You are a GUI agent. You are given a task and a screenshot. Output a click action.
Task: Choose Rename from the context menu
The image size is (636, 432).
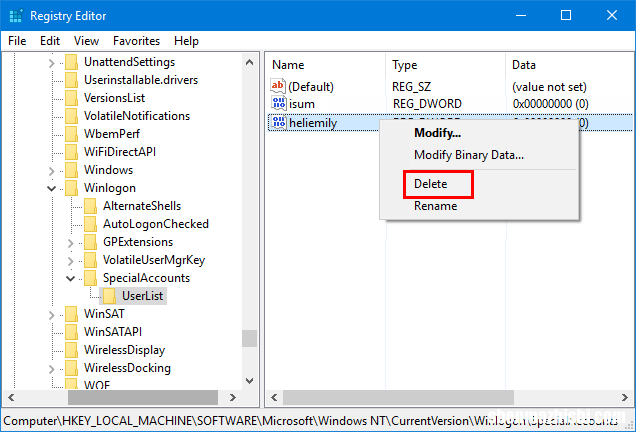coord(435,206)
